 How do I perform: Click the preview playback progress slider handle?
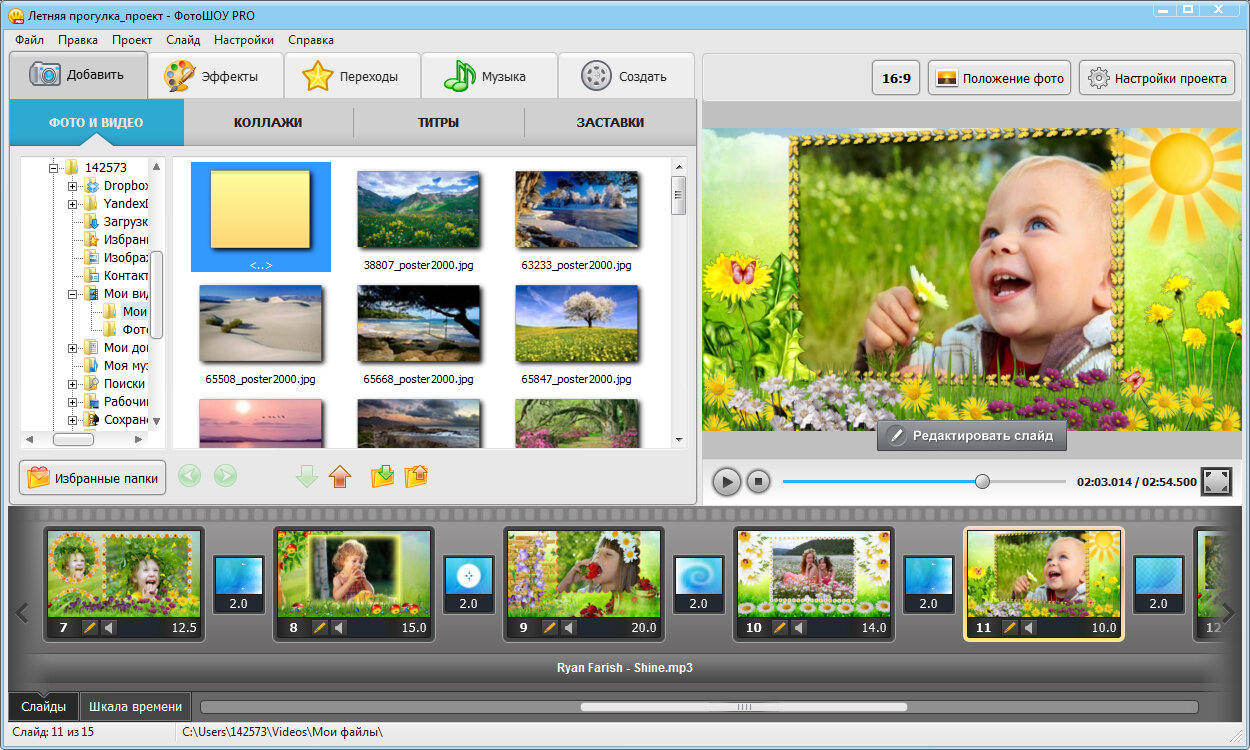tap(982, 482)
